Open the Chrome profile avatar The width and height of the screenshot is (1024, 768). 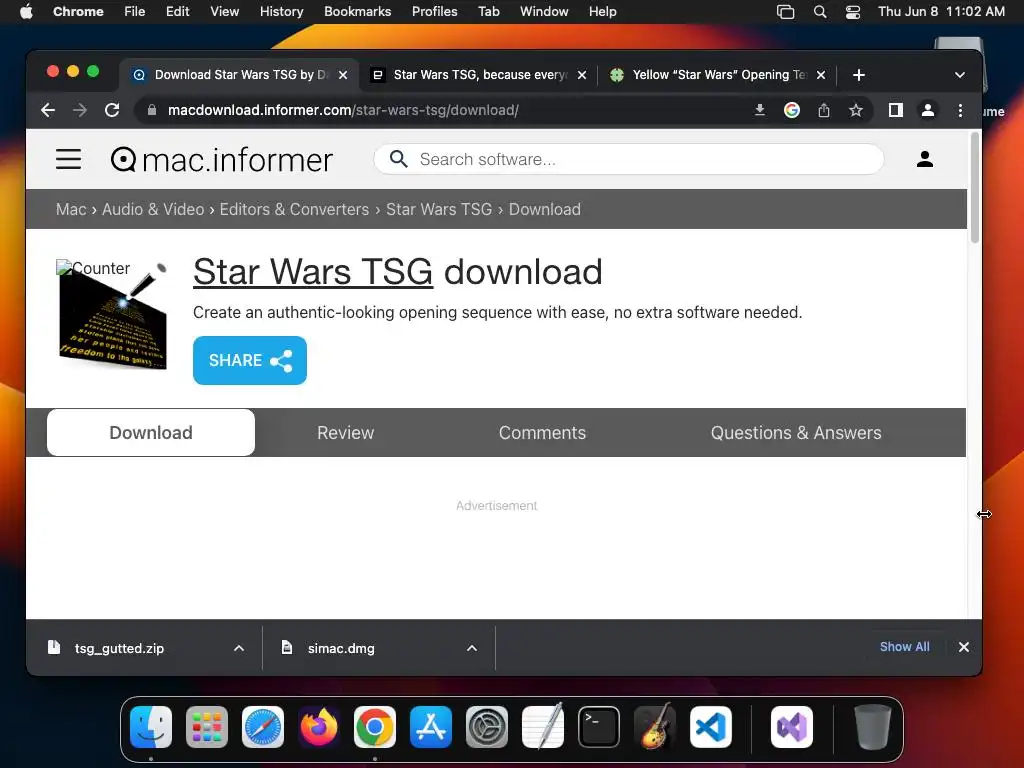(x=927, y=110)
